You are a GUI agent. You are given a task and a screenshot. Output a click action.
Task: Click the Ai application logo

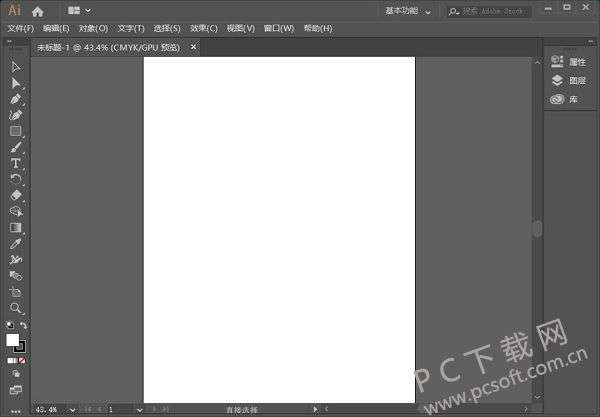[14, 11]
